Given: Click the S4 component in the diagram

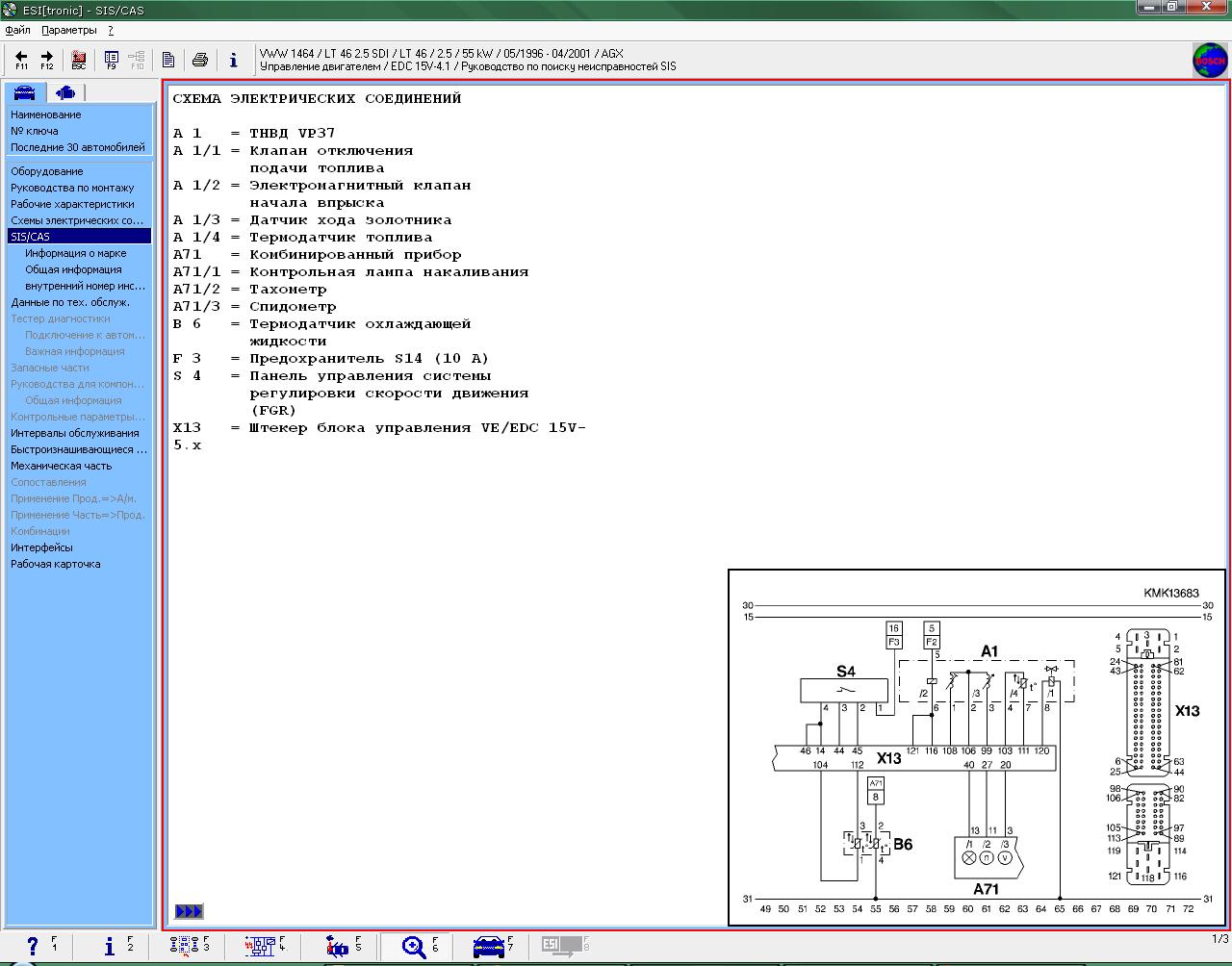Looking at the screenshot, I should click(x=844, y=689).
